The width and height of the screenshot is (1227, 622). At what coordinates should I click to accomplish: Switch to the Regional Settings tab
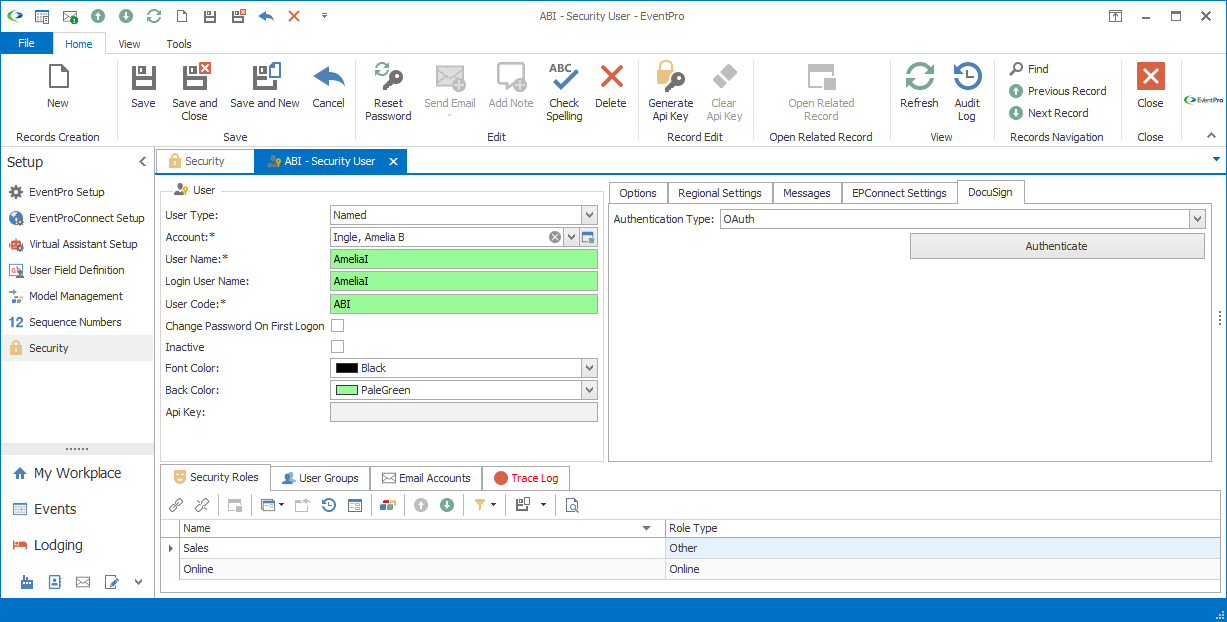[x=719, y=193]
